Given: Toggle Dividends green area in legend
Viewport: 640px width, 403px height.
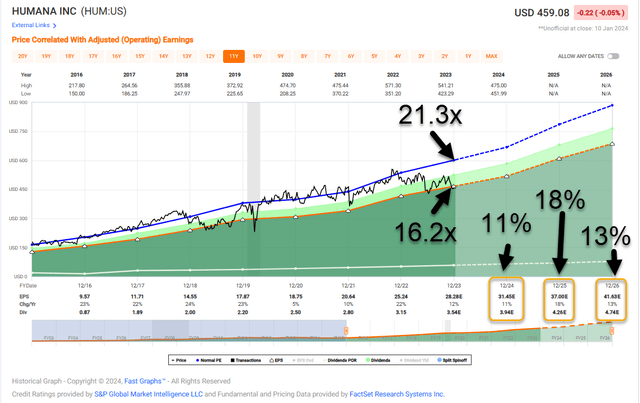Looking at the screenshot, I should click(378, 360).
